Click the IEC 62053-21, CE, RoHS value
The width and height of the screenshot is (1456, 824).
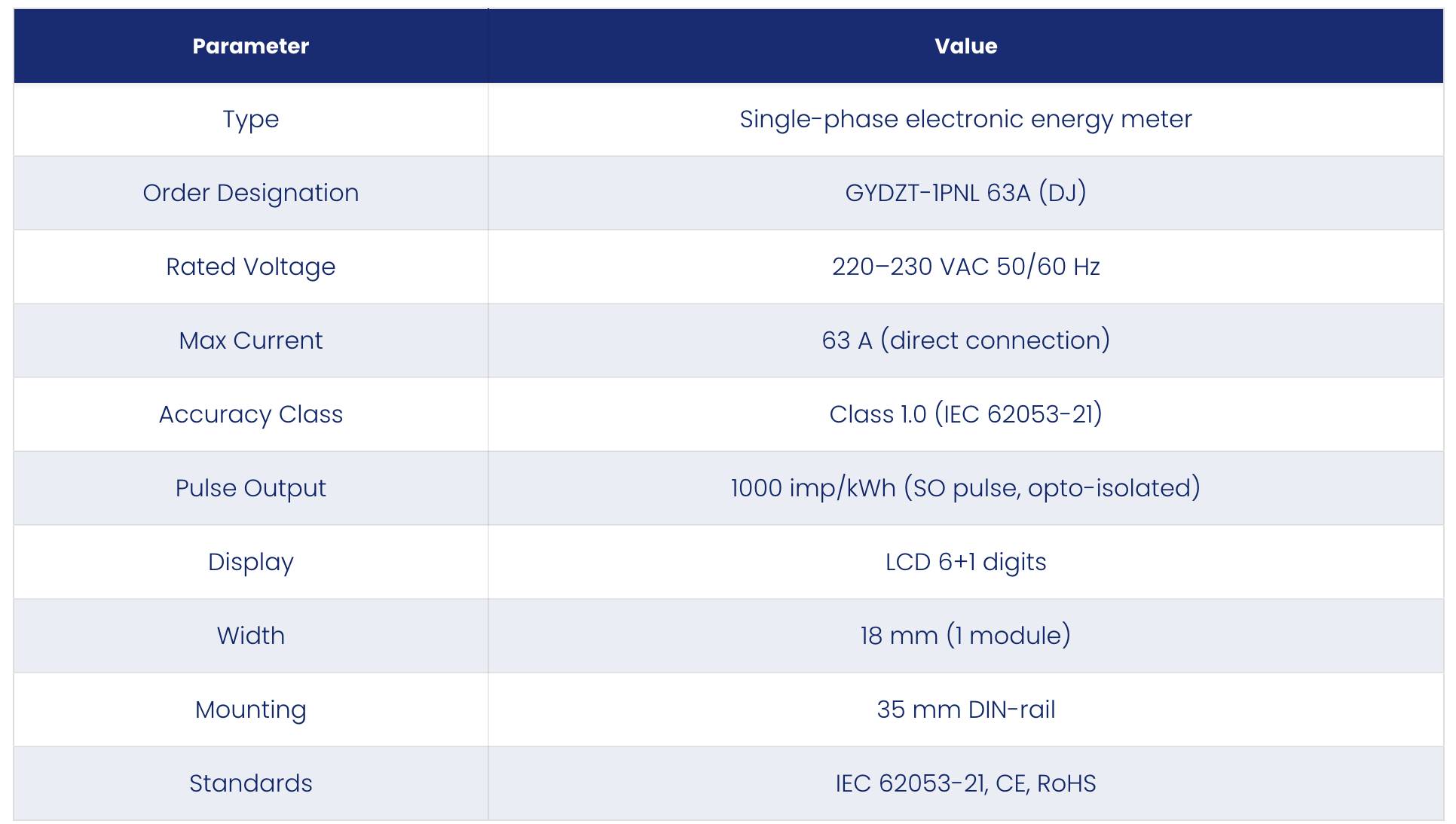click(x=966, y=783)
